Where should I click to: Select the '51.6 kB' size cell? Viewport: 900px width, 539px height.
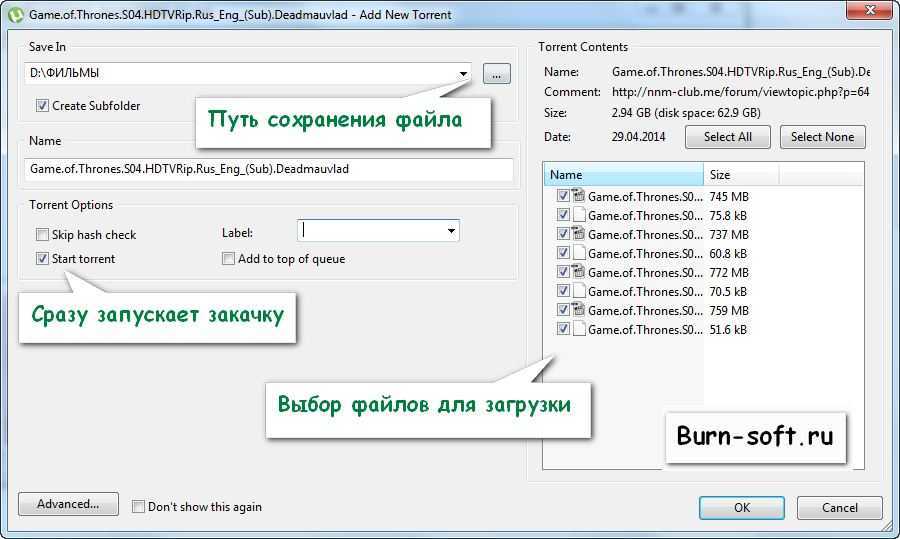[728, 329]
